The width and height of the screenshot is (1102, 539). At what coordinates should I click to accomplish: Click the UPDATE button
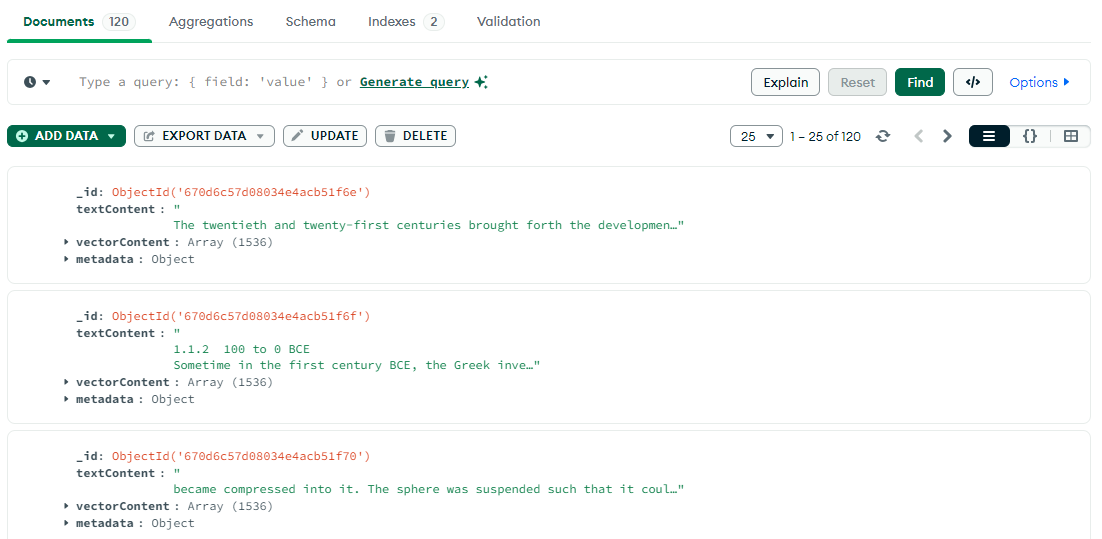(325, 136)
